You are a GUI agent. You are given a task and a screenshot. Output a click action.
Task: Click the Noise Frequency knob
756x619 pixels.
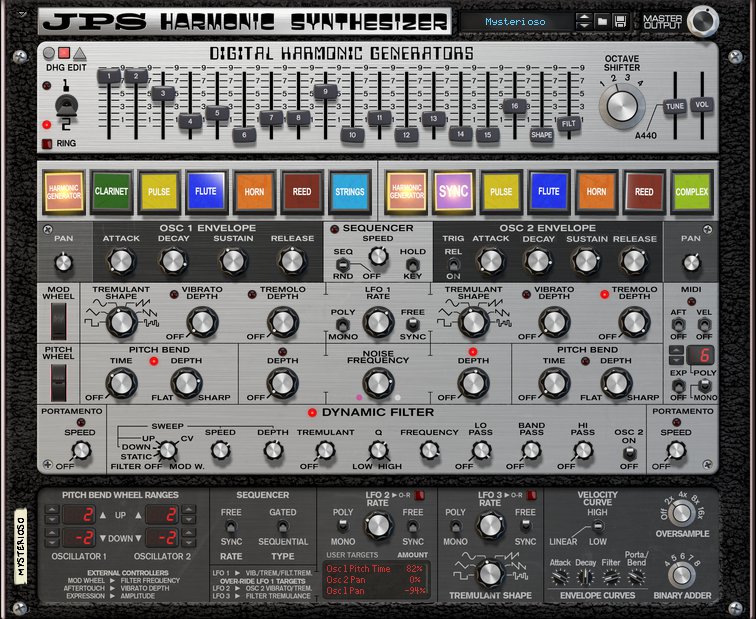[378, 384]
